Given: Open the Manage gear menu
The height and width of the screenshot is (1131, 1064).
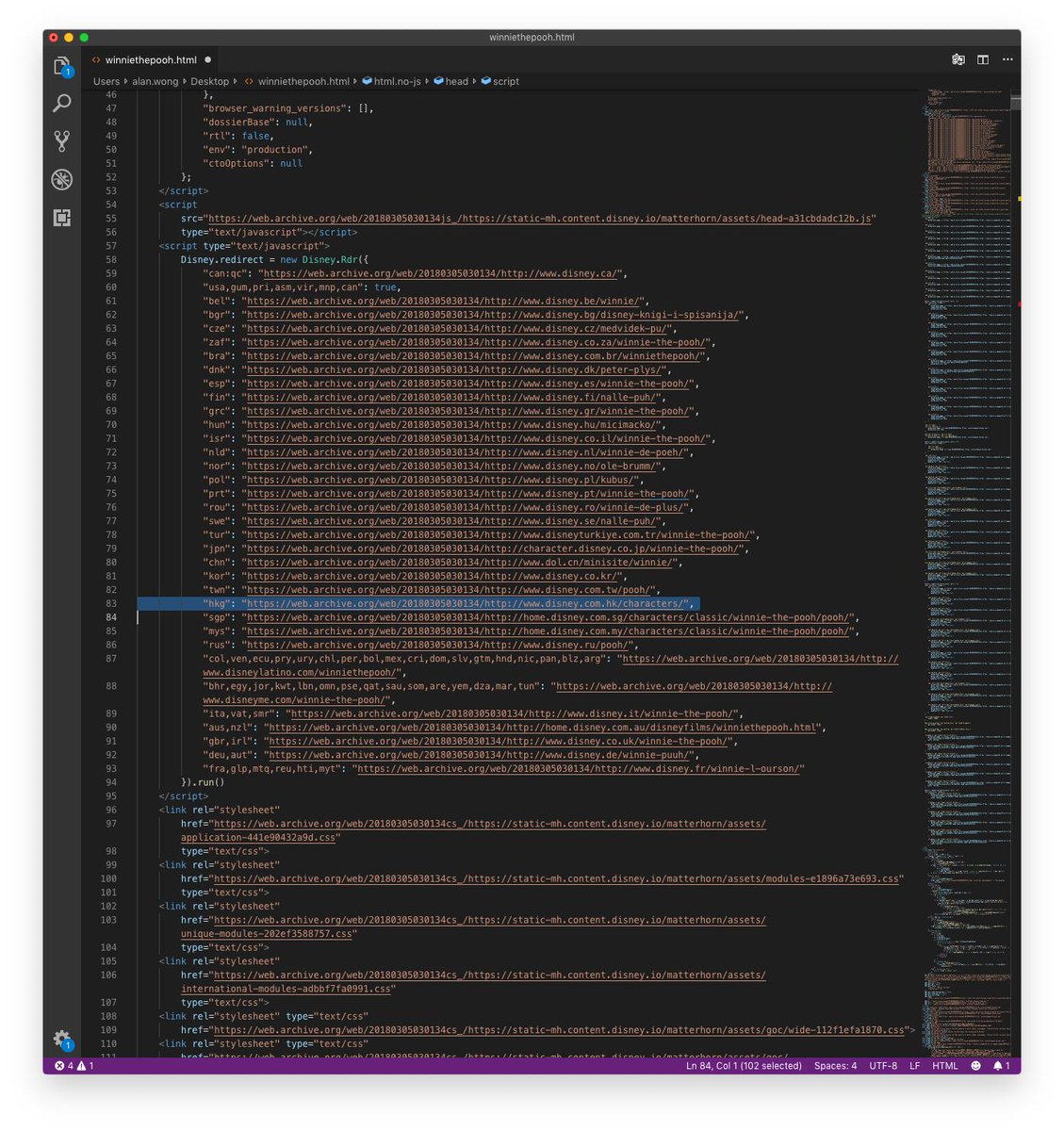Looking at the screenshot, I should point(62,1040).
